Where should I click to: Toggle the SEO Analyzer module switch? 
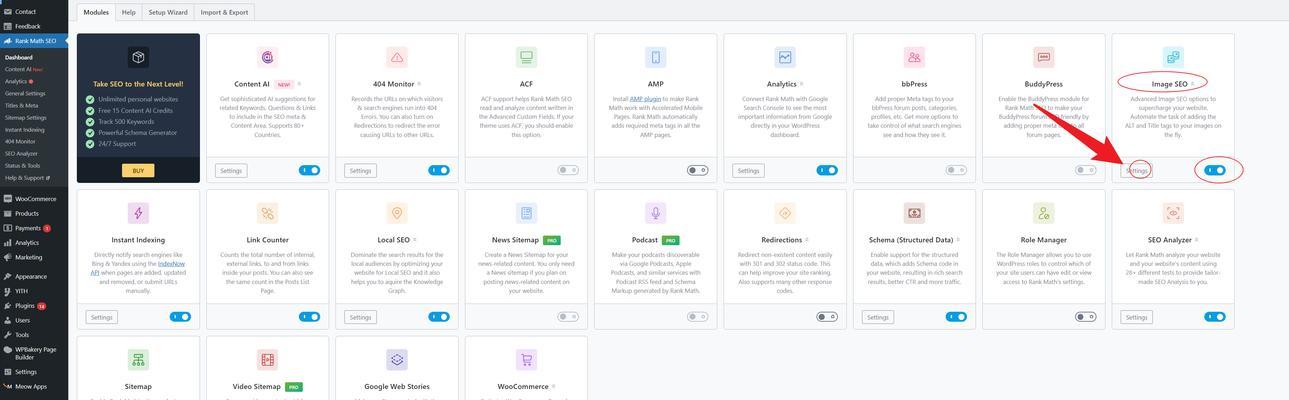[x=1215, y=317]
